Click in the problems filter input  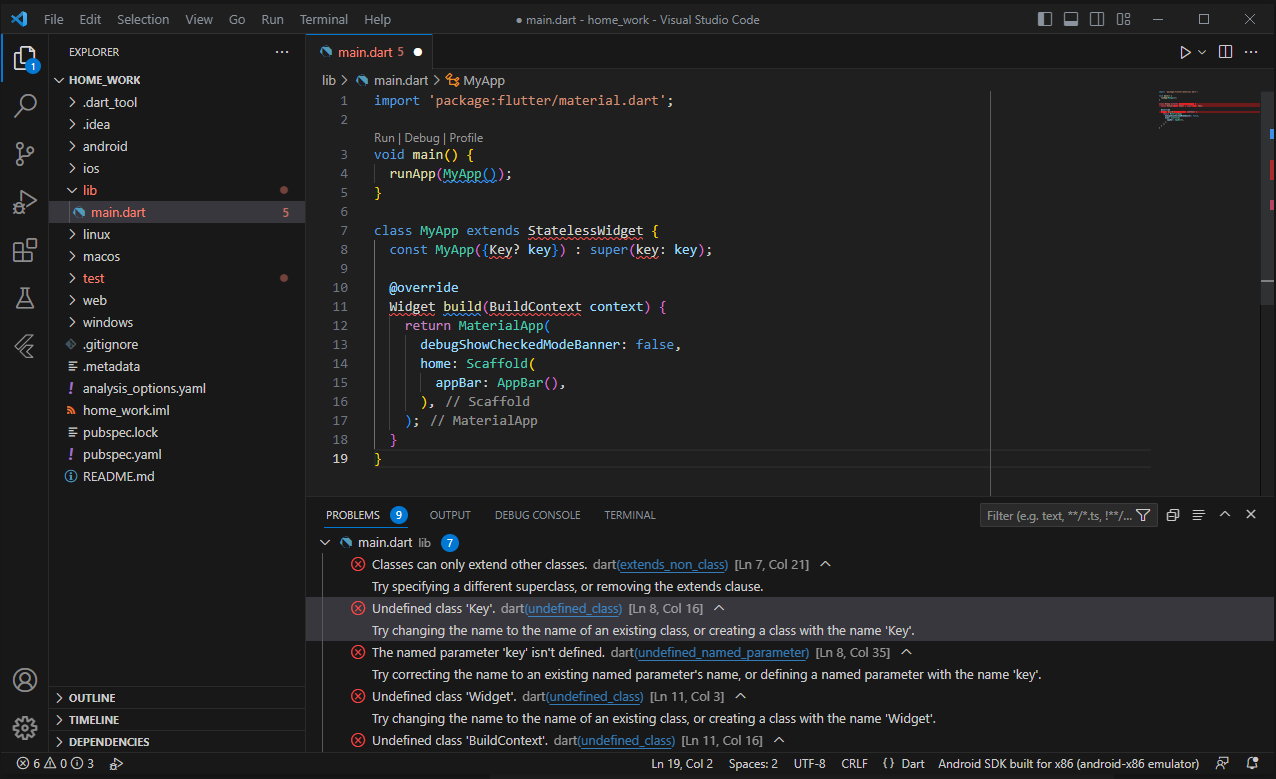tap(1058, 516)
